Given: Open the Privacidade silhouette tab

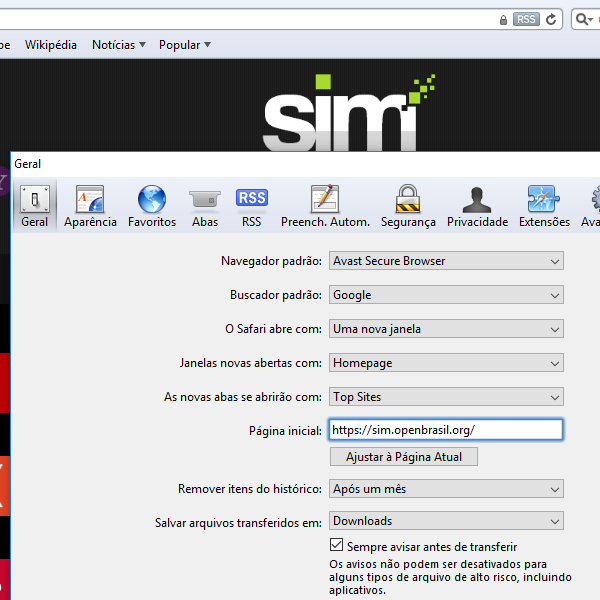Looking at the screenshot, I should coord(477,205).
